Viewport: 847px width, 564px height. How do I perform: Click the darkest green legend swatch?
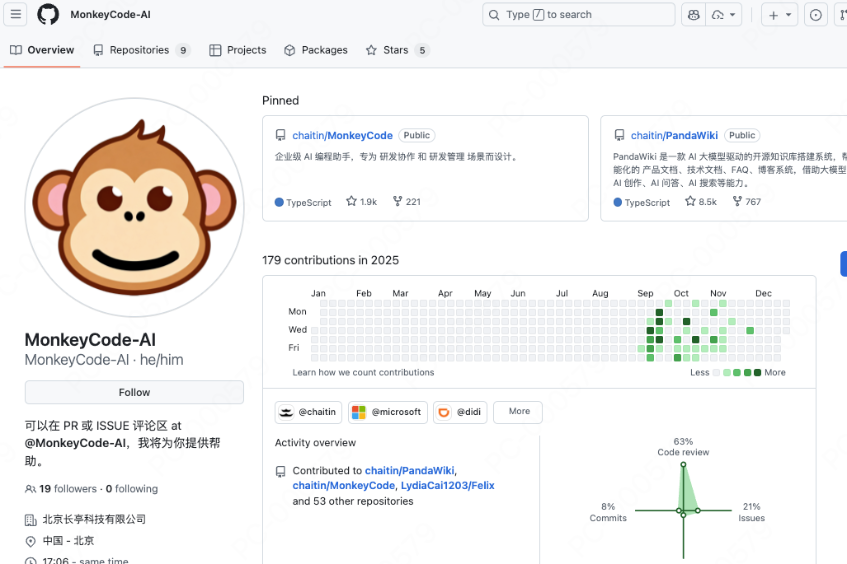pos(757,372)
